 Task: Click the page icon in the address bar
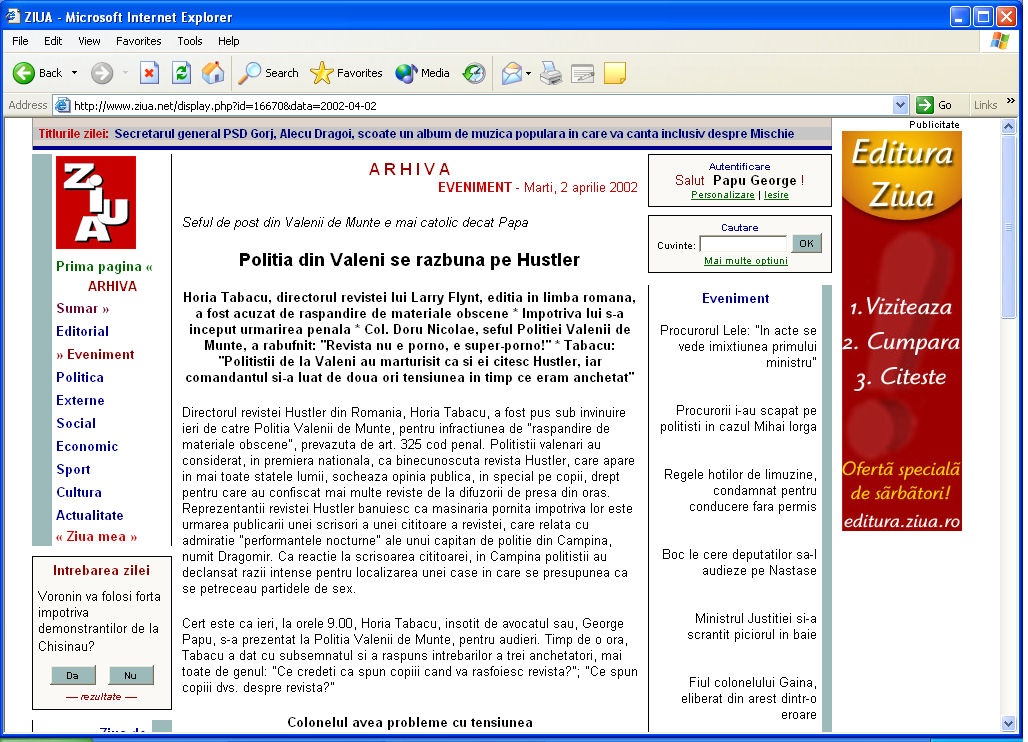pos(62,105)
